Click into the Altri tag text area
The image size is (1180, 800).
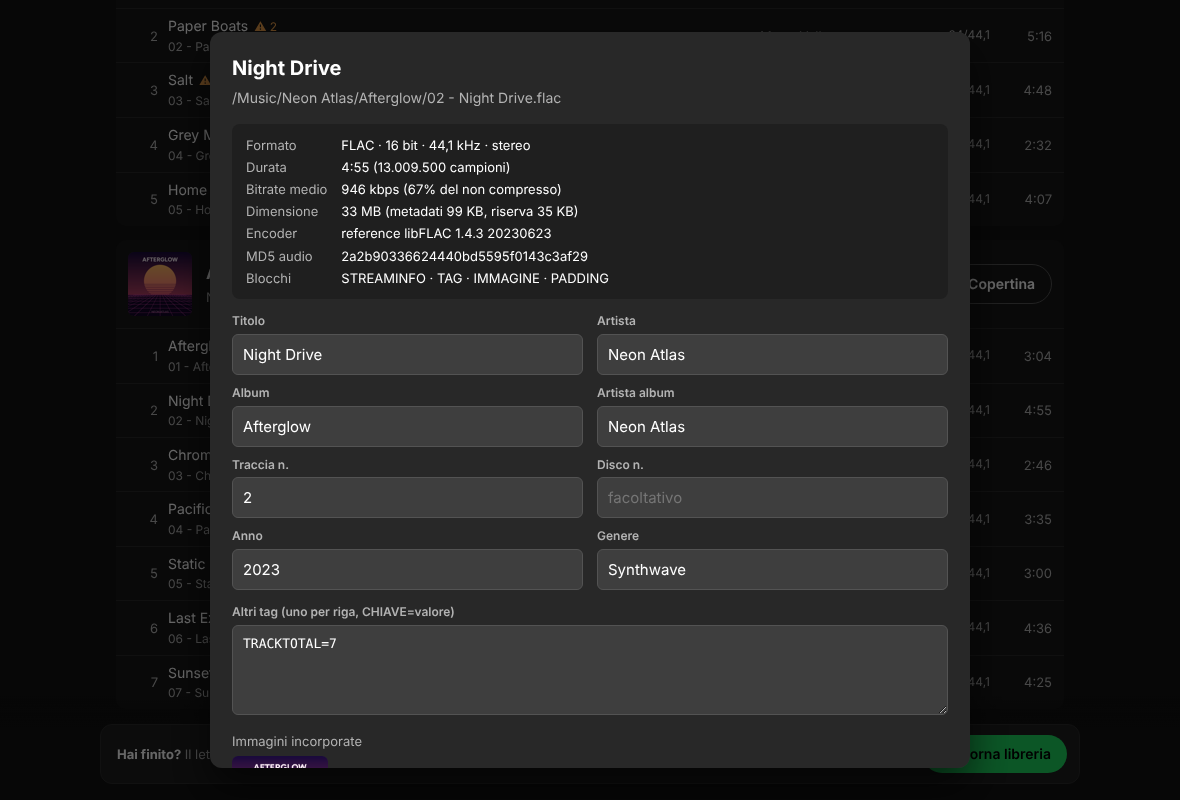(x=590, y=670)
